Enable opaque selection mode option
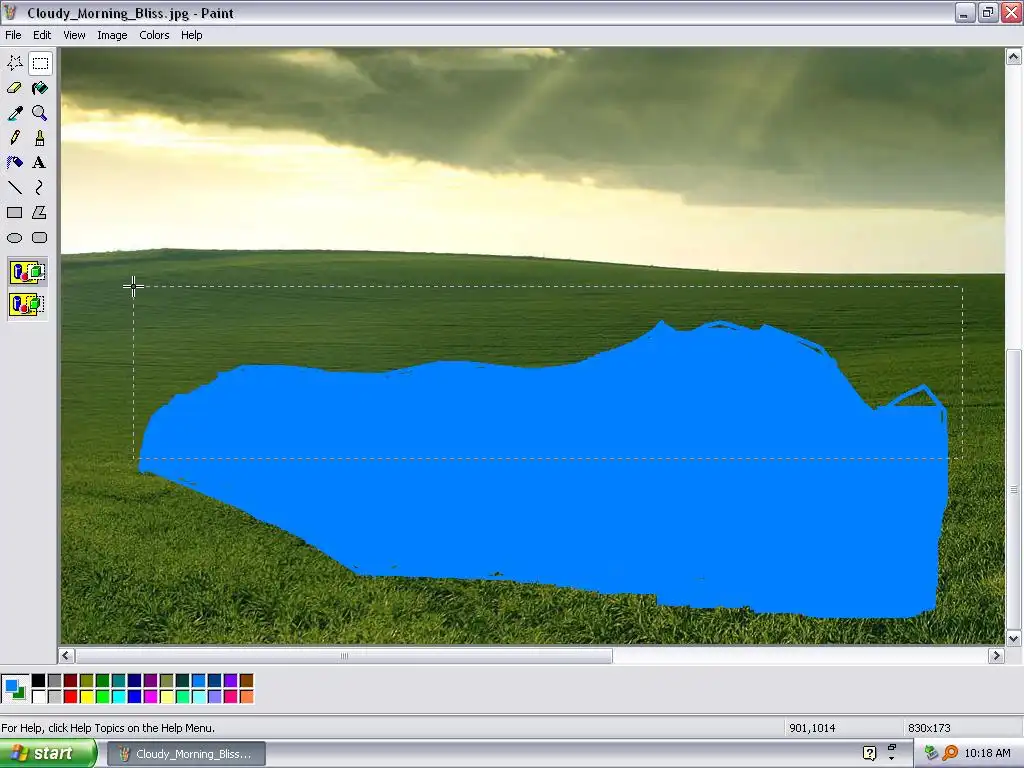The width and height of the screenshot is (1024, 768). tap(27, 272)
